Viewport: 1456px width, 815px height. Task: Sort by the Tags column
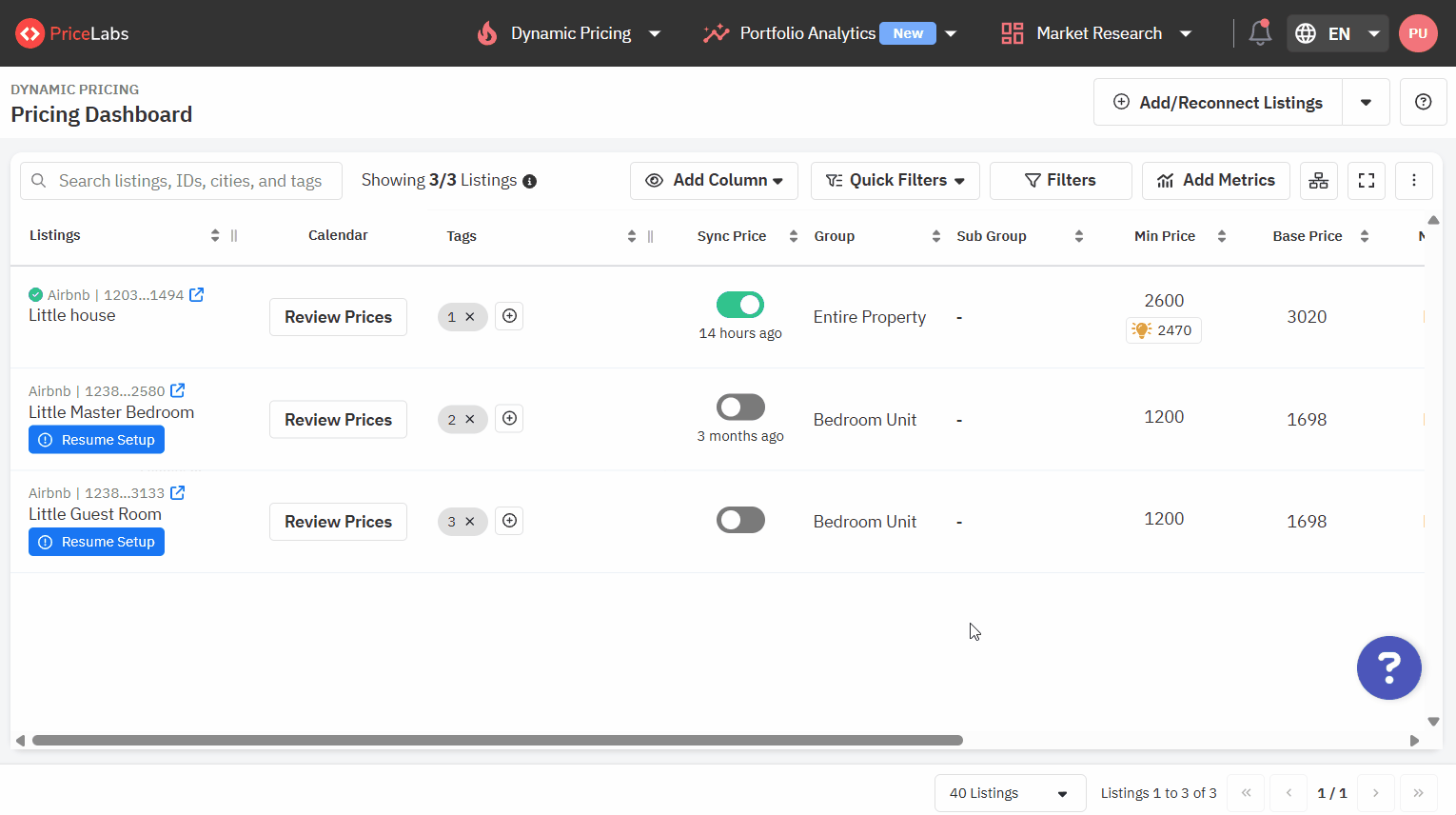(x=632, y=236)
